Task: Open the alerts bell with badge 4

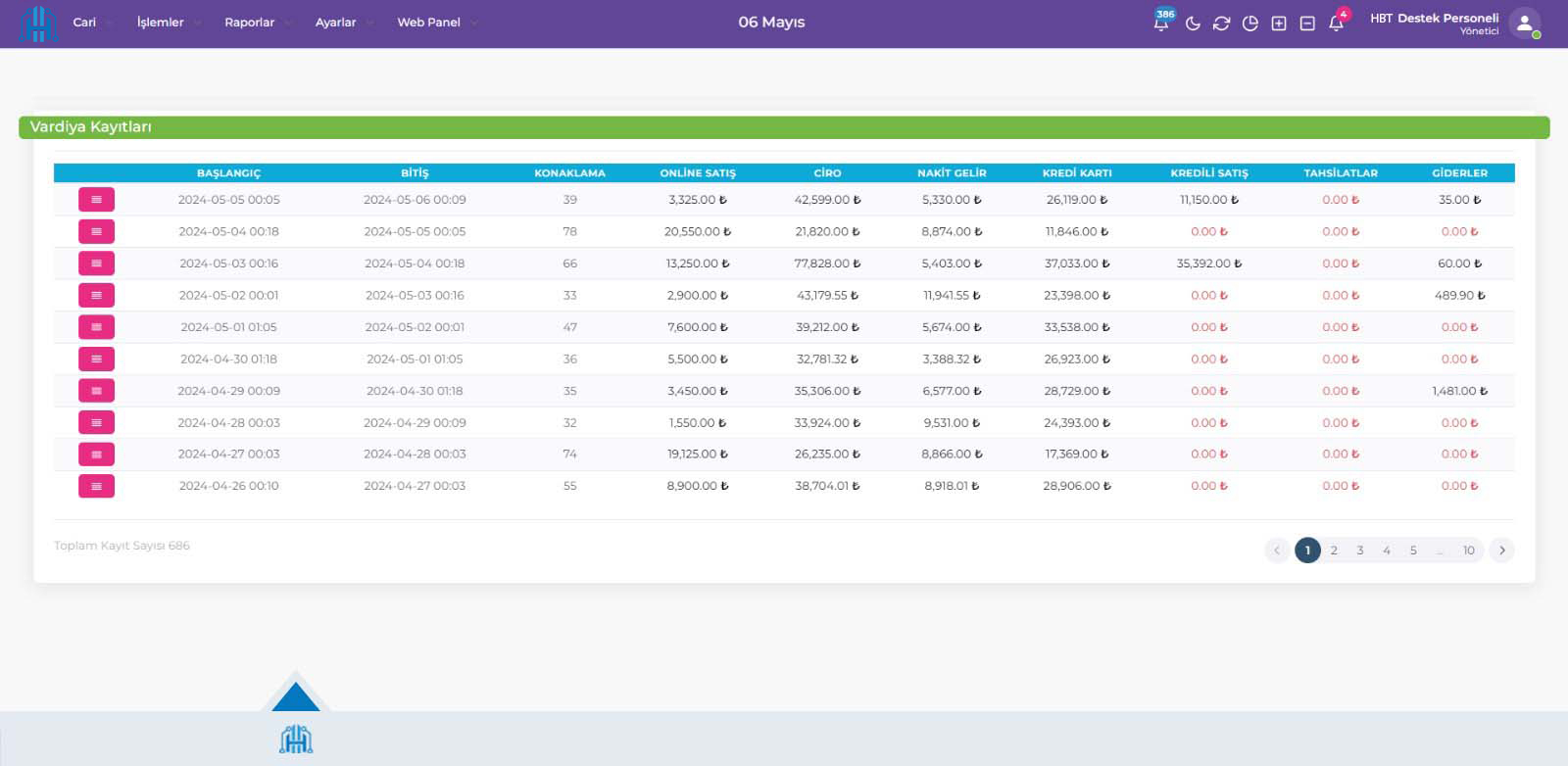Action: (1336, 23)
